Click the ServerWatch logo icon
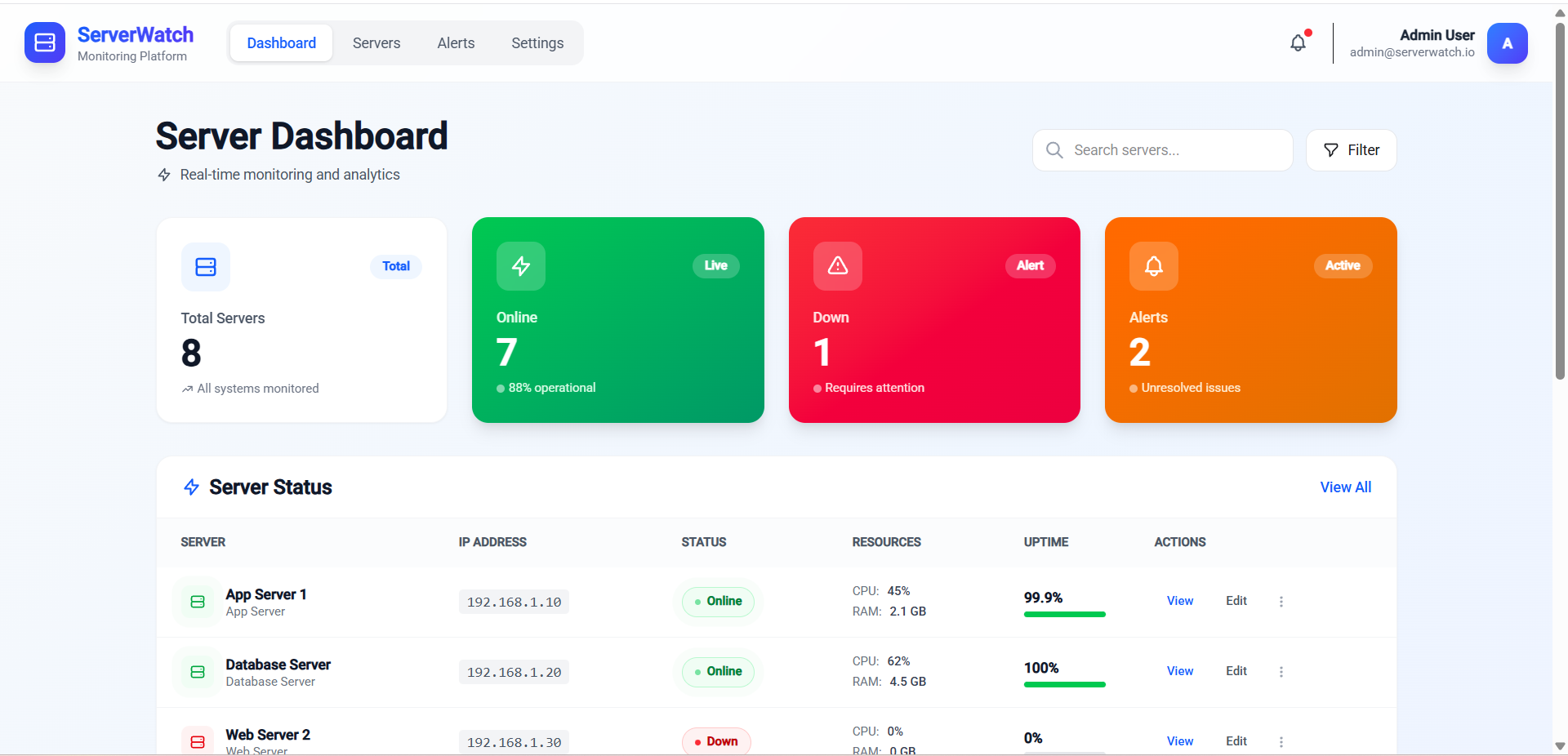 click(45, 42)
